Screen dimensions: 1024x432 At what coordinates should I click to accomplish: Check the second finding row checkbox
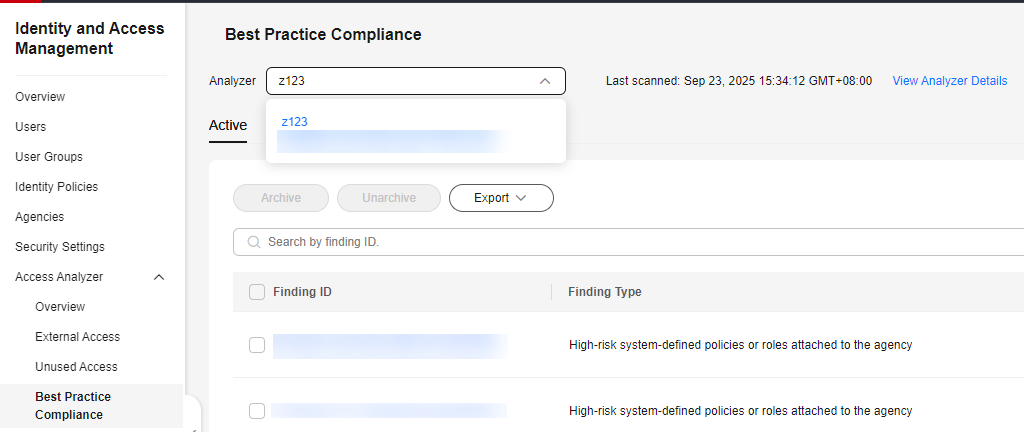[x=257, y=411]
